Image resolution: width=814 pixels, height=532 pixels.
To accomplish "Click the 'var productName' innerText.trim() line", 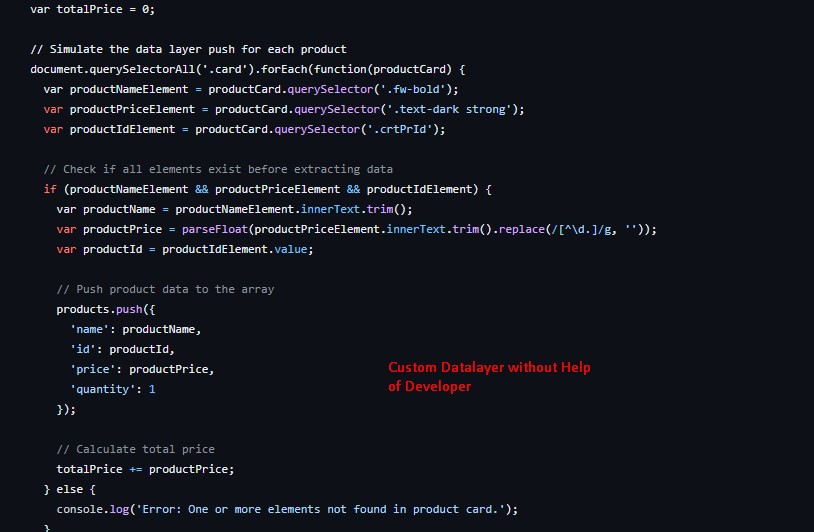I will [234, 209].
